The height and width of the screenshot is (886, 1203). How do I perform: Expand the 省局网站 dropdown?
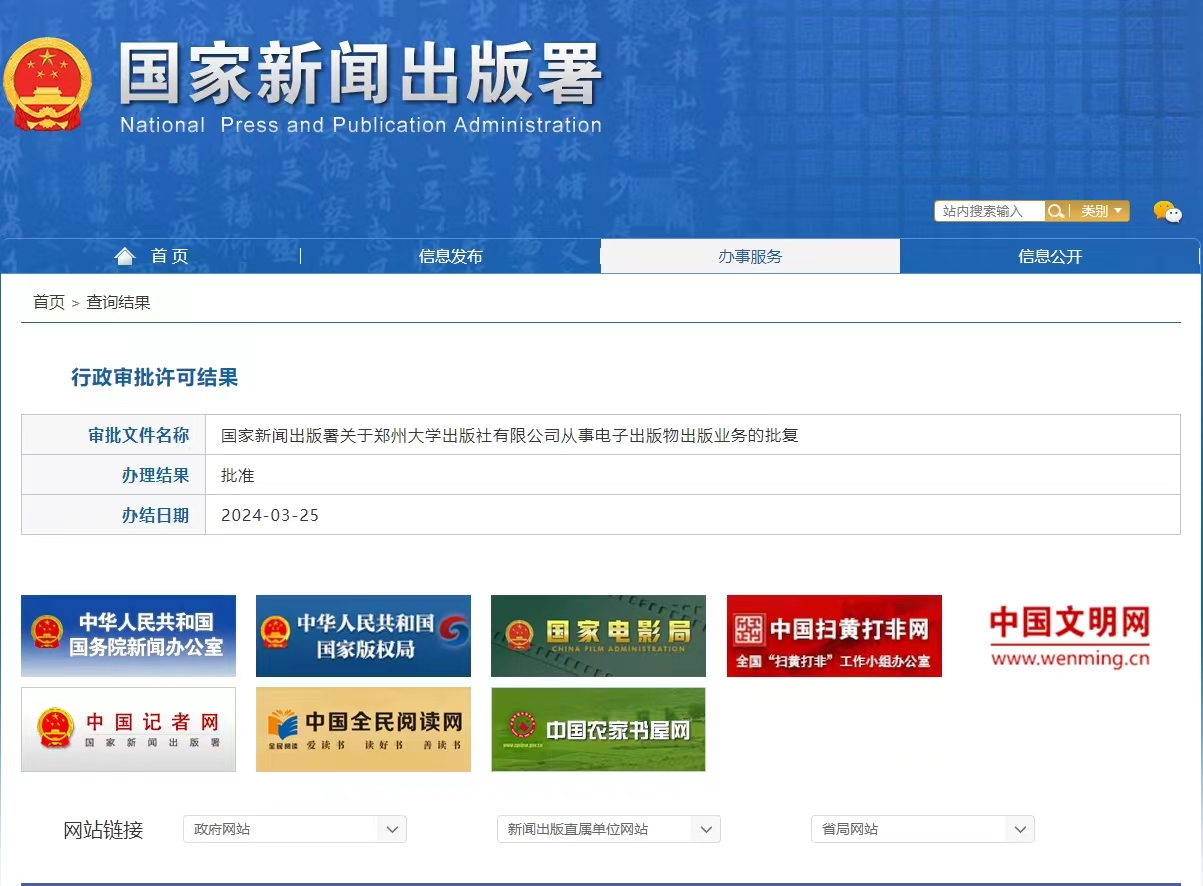(x=922, y=829)
